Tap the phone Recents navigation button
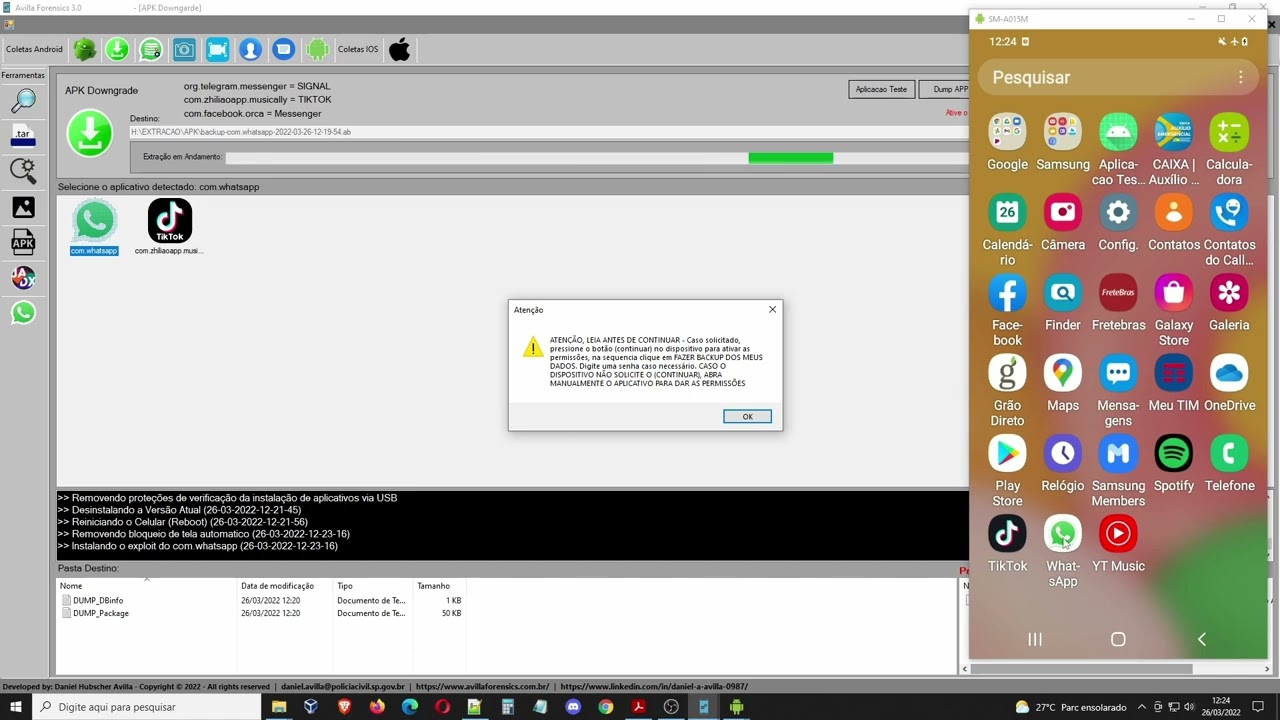The height and width of the screenshot is (720, 1280). point(1035,639)
